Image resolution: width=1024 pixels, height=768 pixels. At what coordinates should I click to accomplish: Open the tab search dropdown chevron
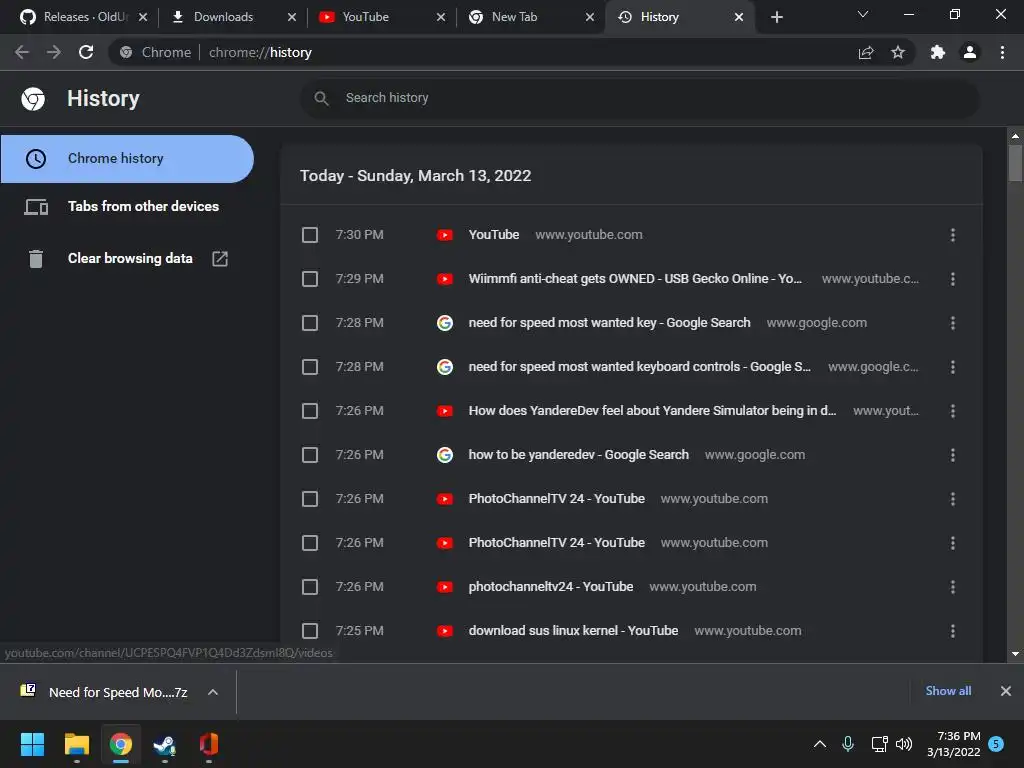(863, 14)
